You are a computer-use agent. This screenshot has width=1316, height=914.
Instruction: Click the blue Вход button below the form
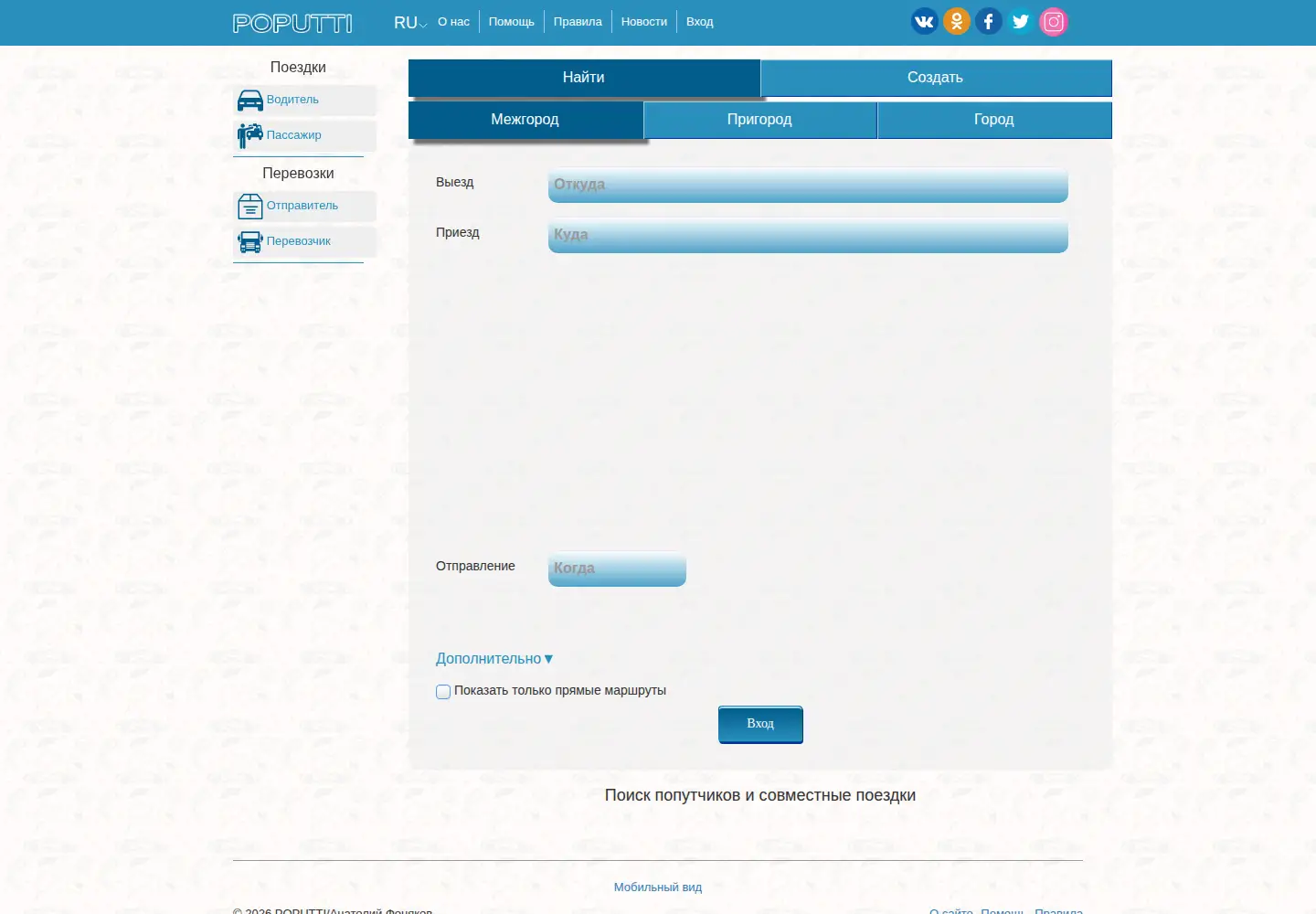tap(760, 724)
